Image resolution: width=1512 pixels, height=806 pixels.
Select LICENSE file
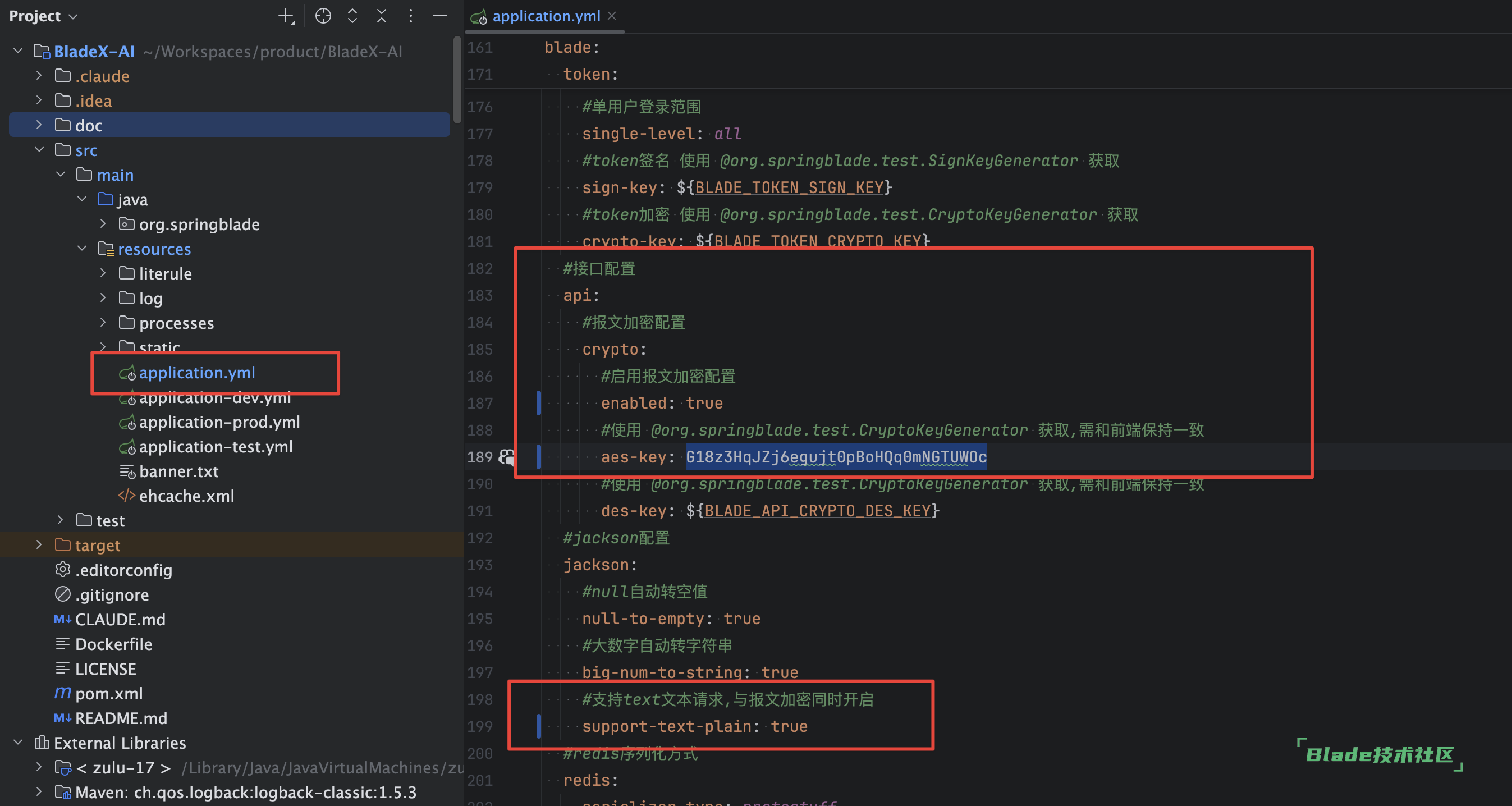click(x=105, y=668)
